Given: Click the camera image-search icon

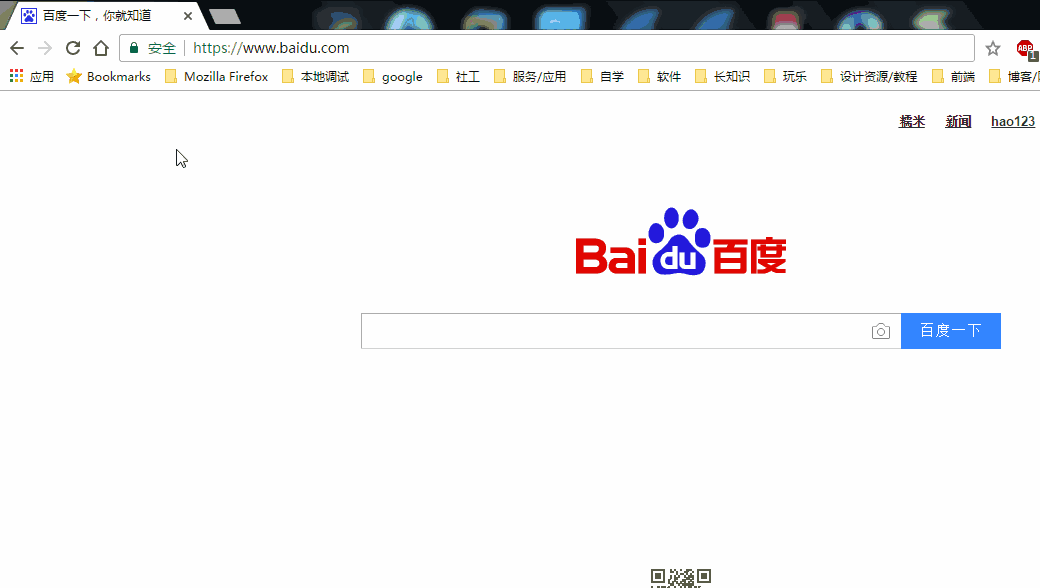Looking at the screenshot, I should [880, 331].
